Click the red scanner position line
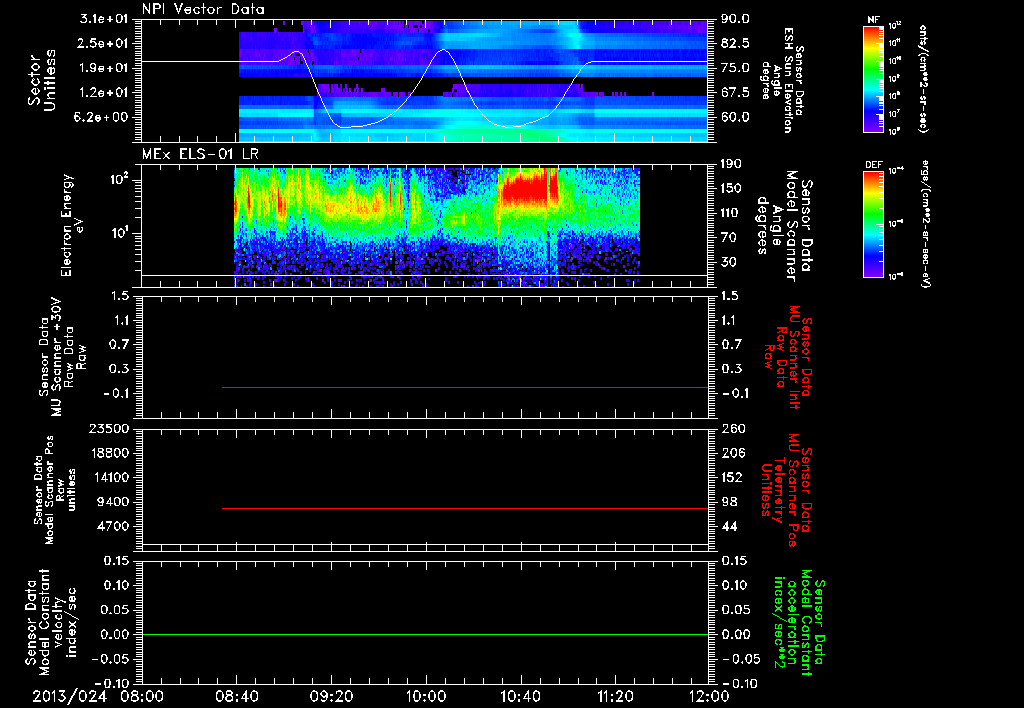This screenshot has height=708, width=1024. 465,508
